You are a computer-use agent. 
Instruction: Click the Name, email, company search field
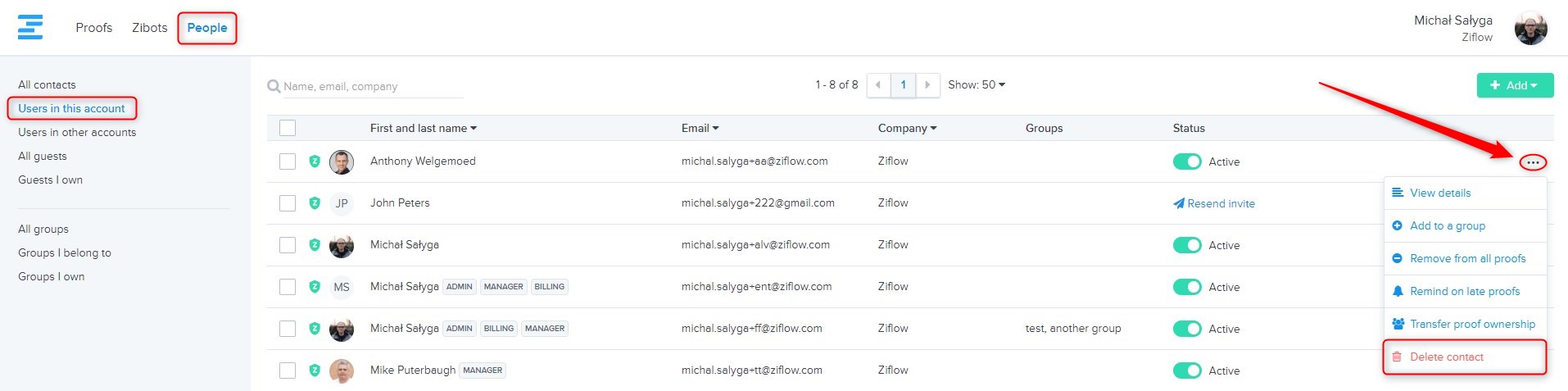pos(370,87)
